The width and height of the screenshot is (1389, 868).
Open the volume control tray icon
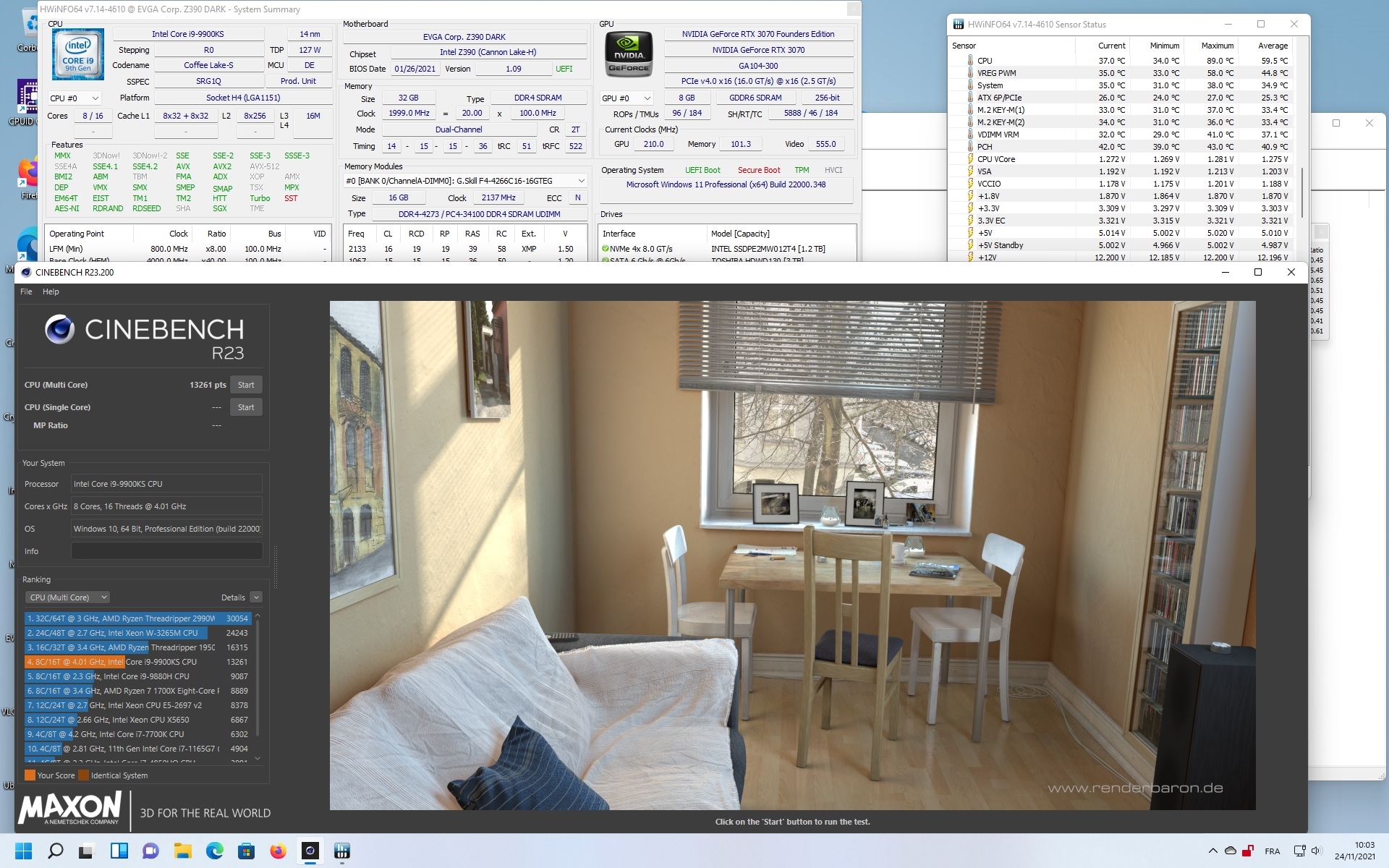click(x=1316, y=851)
